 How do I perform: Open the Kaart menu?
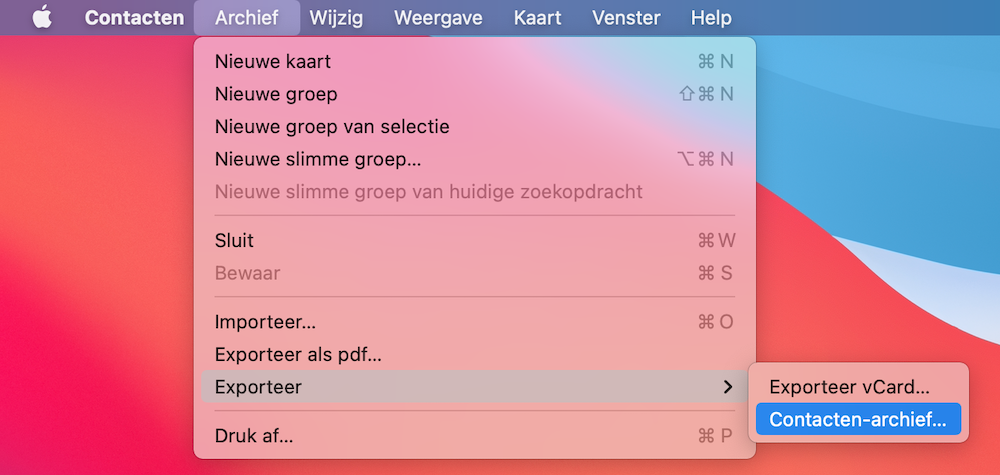538,17
